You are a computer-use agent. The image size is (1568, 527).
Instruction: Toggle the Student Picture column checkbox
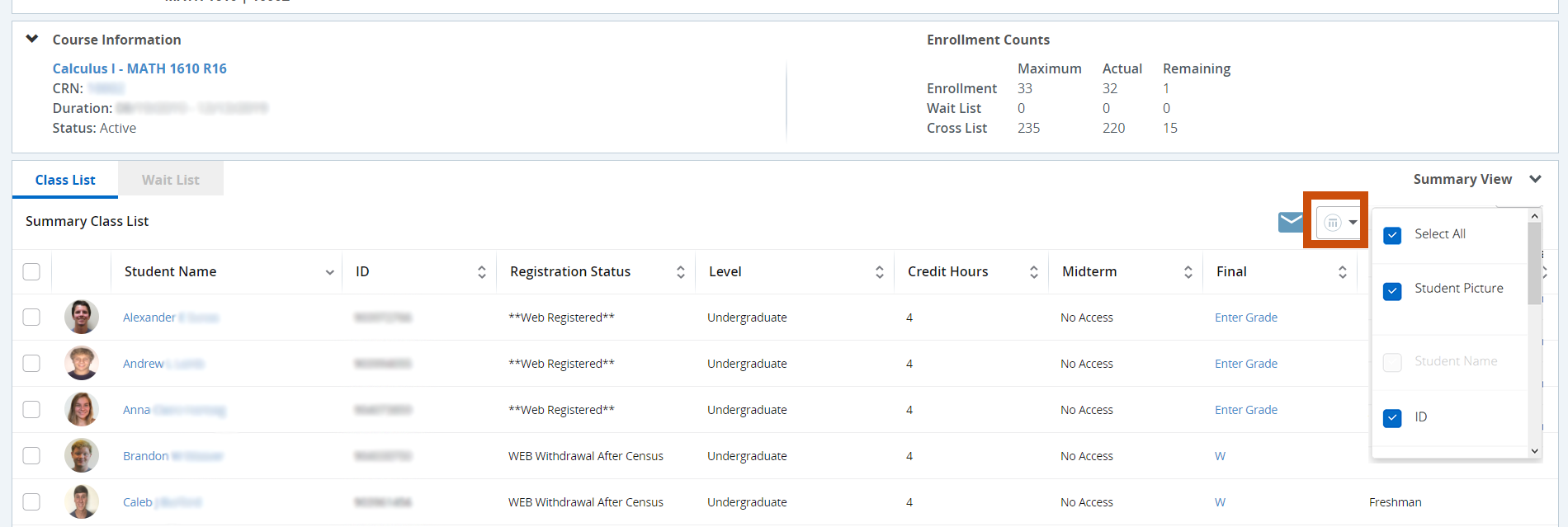(1392, 291)
